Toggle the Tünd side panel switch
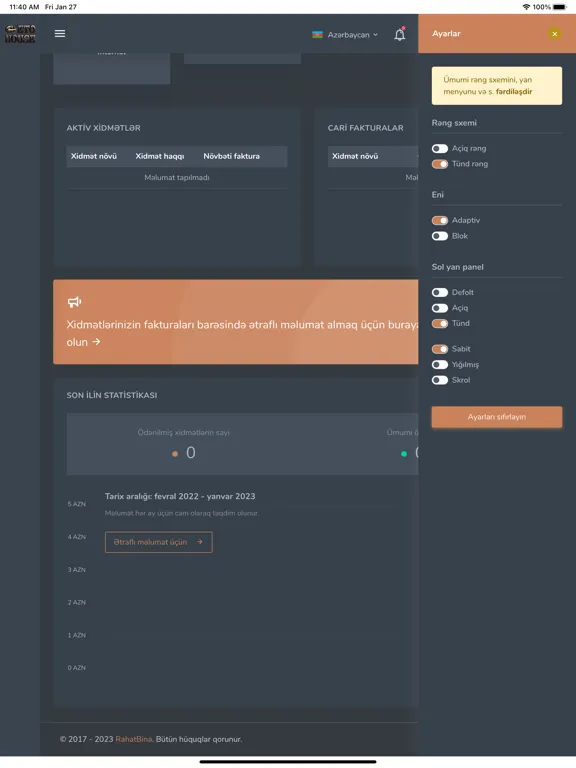Image resolution: width=576 pixels, height=768 pixels. click(440, 323)
